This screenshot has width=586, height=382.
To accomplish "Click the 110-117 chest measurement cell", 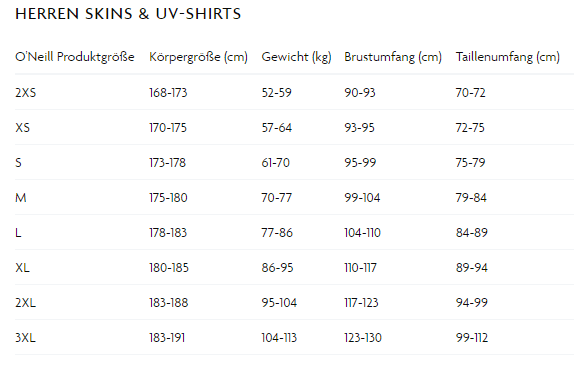I will (360, 268).
